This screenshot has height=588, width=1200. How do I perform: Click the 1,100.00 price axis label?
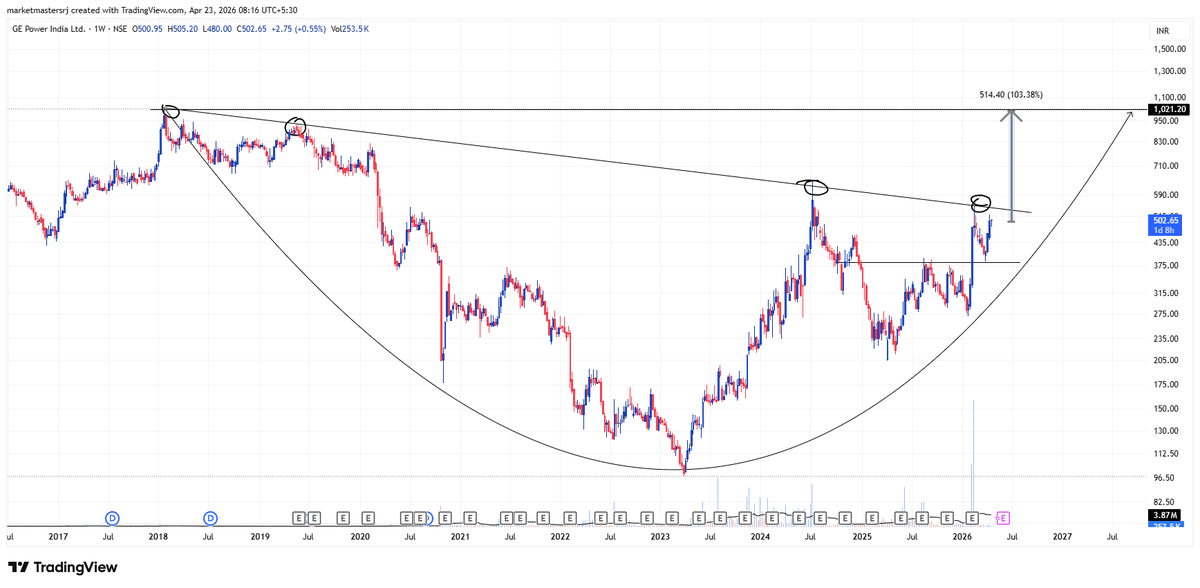point(1168,97)
